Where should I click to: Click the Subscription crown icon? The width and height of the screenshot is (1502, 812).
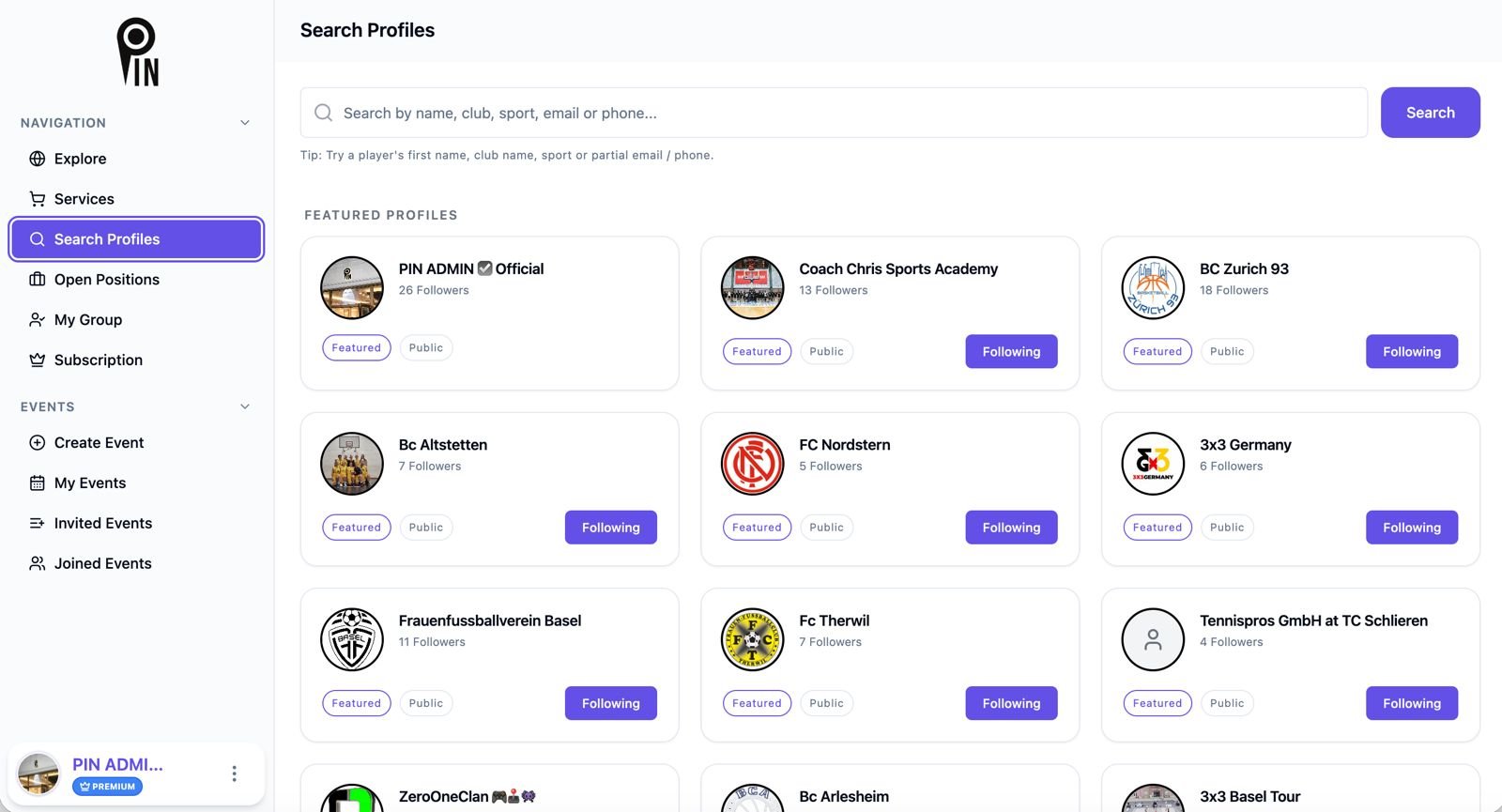(38, 360)
